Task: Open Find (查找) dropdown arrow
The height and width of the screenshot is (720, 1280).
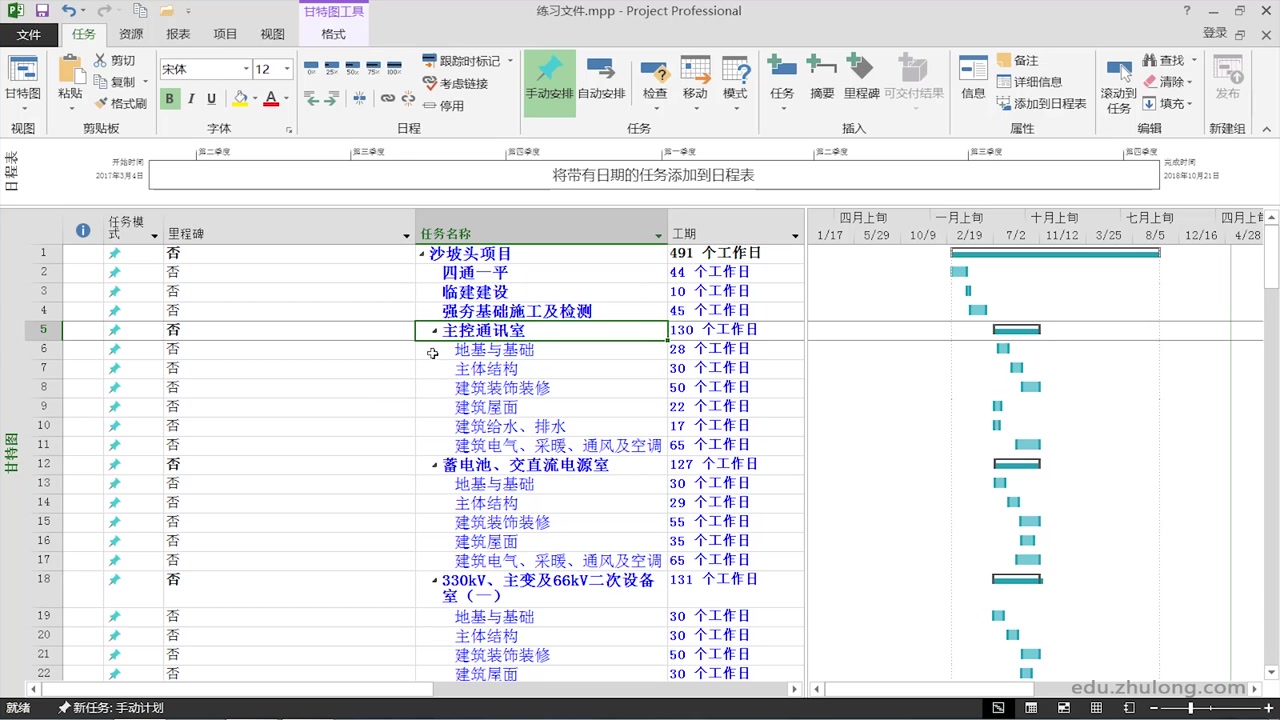Action: pos(1193,61)
